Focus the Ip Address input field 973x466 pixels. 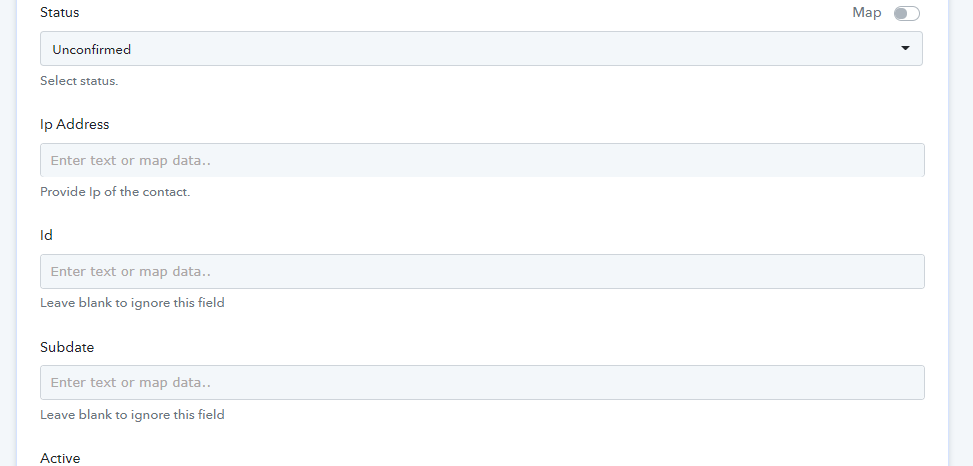482,160
